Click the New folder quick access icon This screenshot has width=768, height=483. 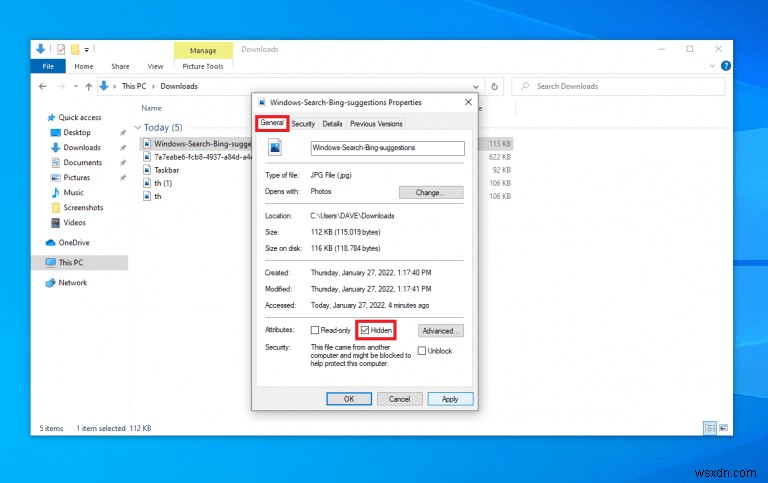point(75,49)
